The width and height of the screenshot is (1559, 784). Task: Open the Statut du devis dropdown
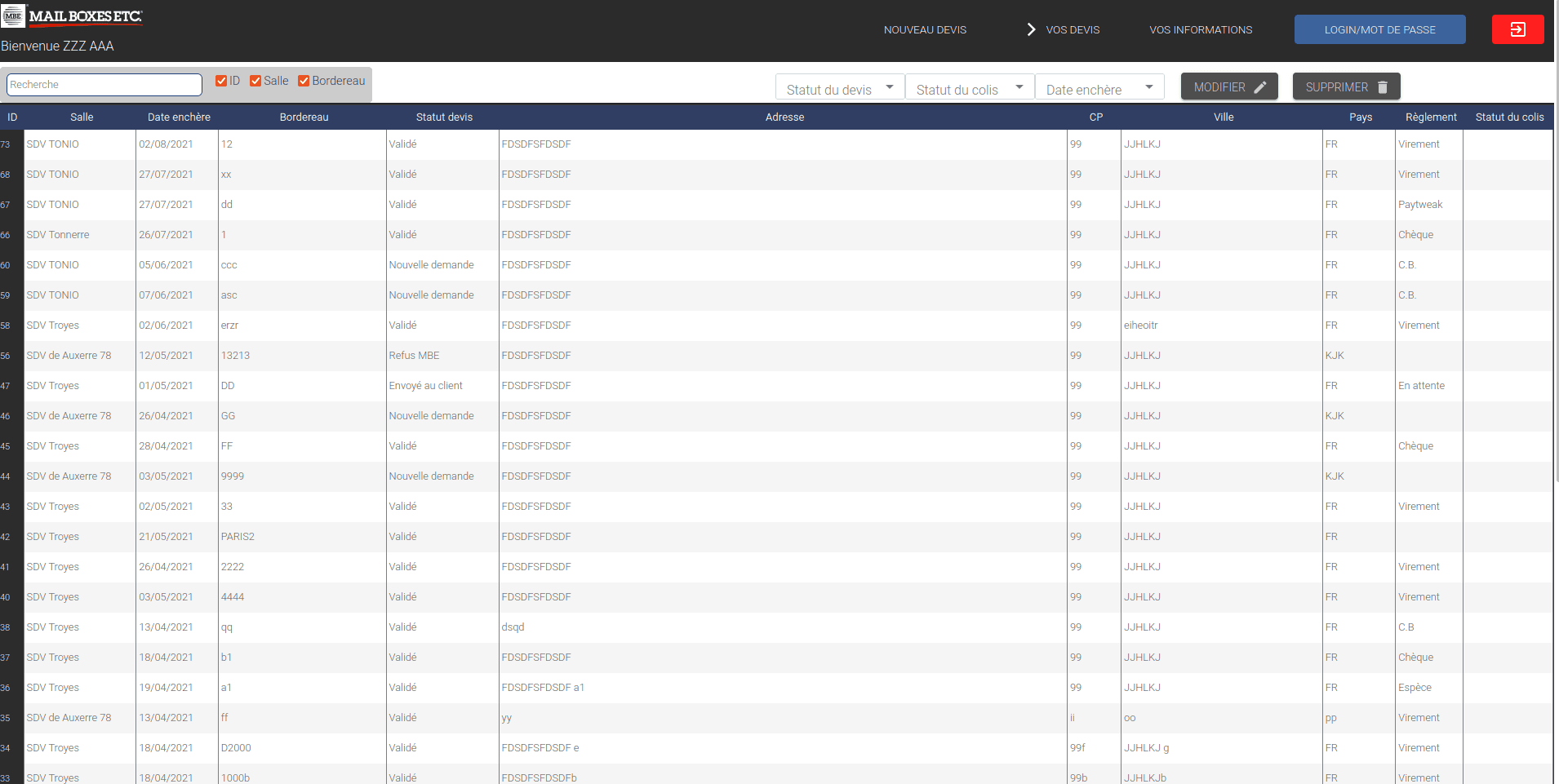pyautogui.click(x=839, y=89)
